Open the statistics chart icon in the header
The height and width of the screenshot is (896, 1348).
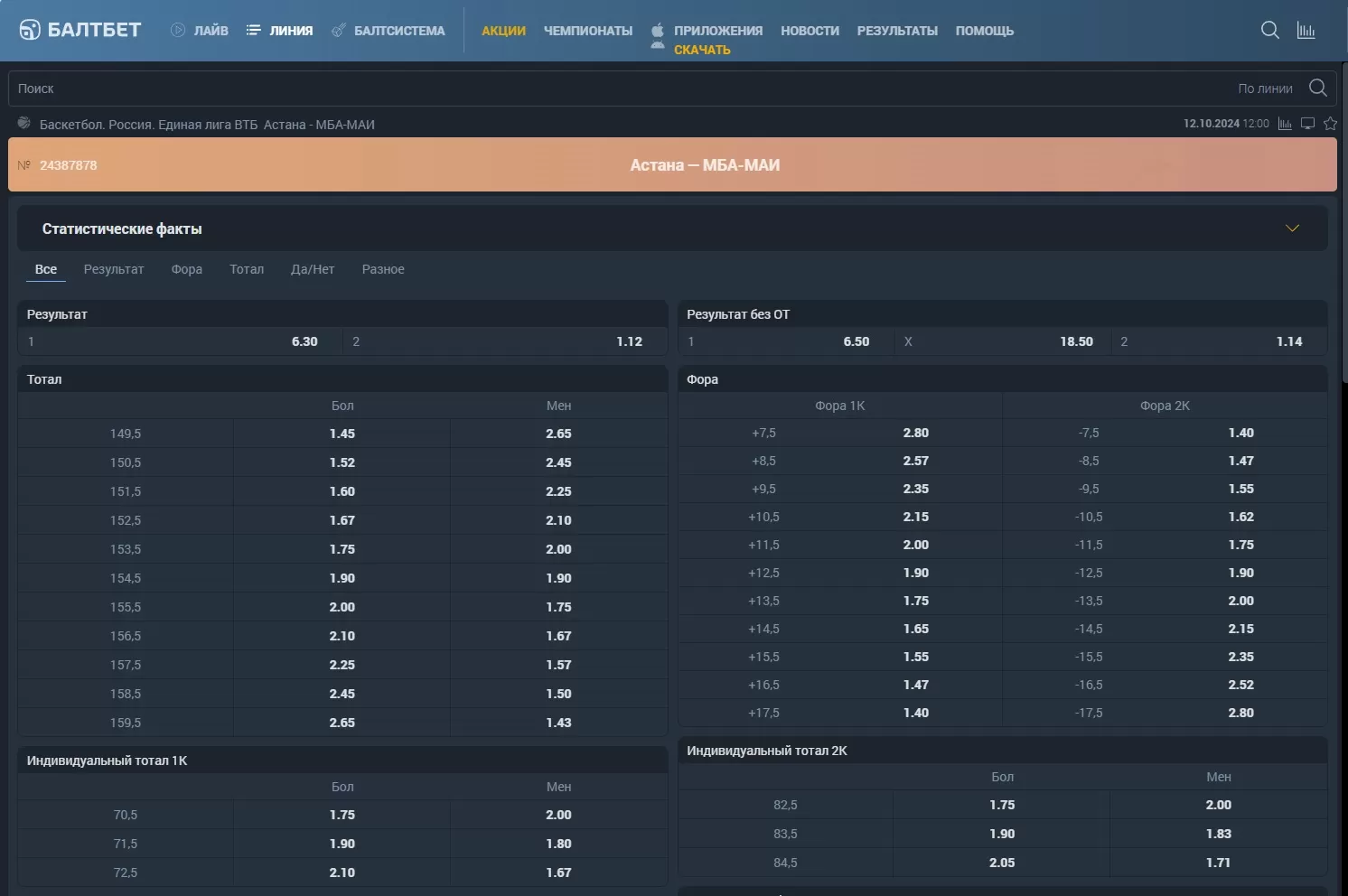(x=1306, y=30)
